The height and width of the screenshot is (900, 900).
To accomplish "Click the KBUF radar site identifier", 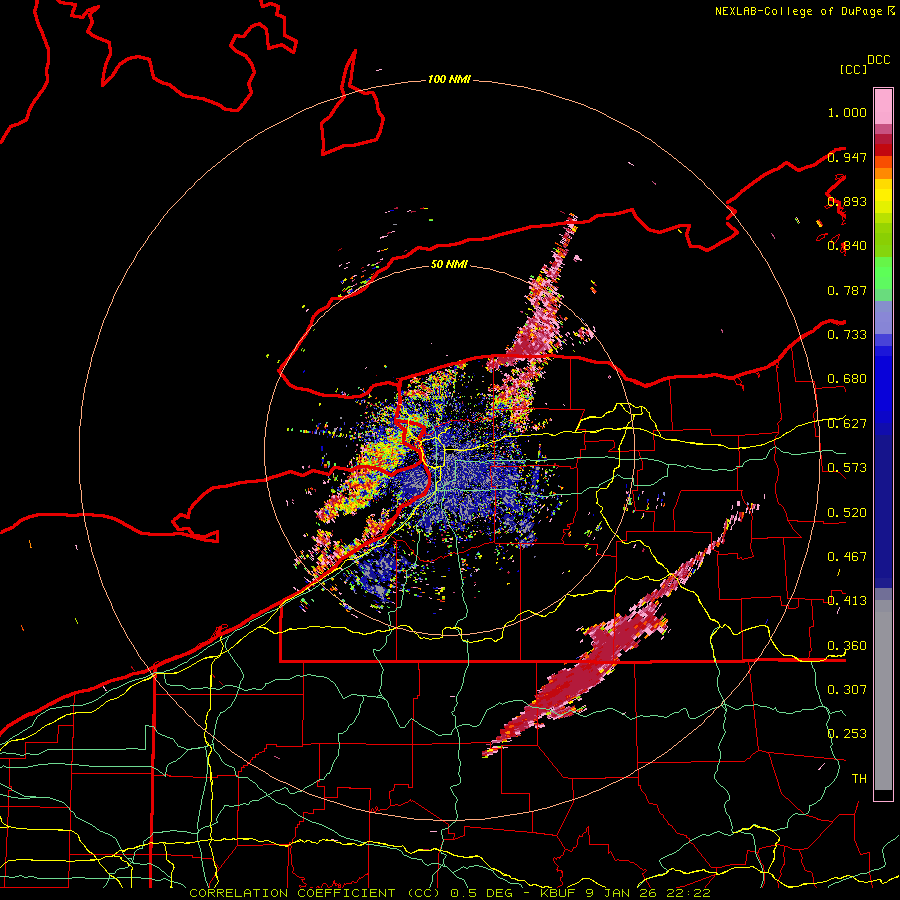I will coord(559,893).
